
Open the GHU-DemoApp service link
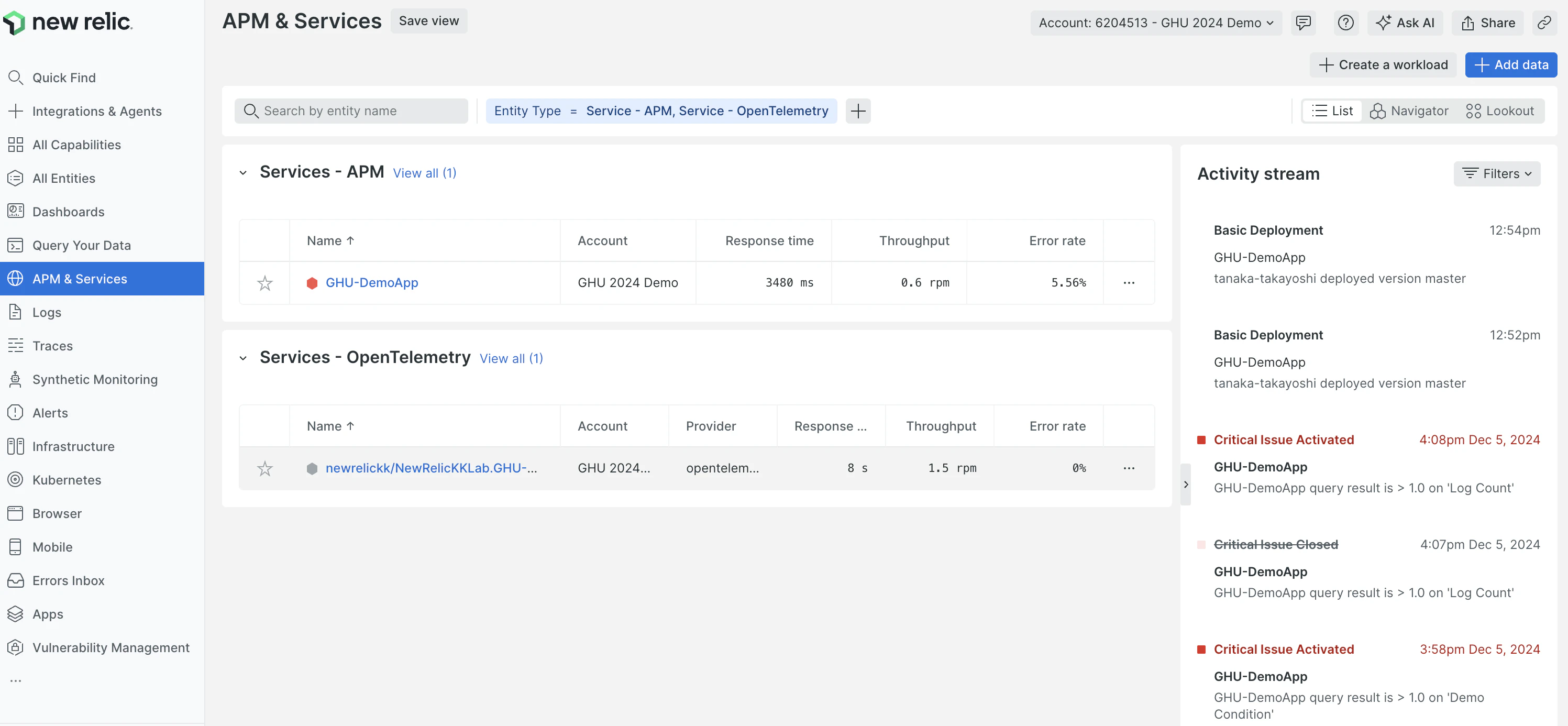371,283
